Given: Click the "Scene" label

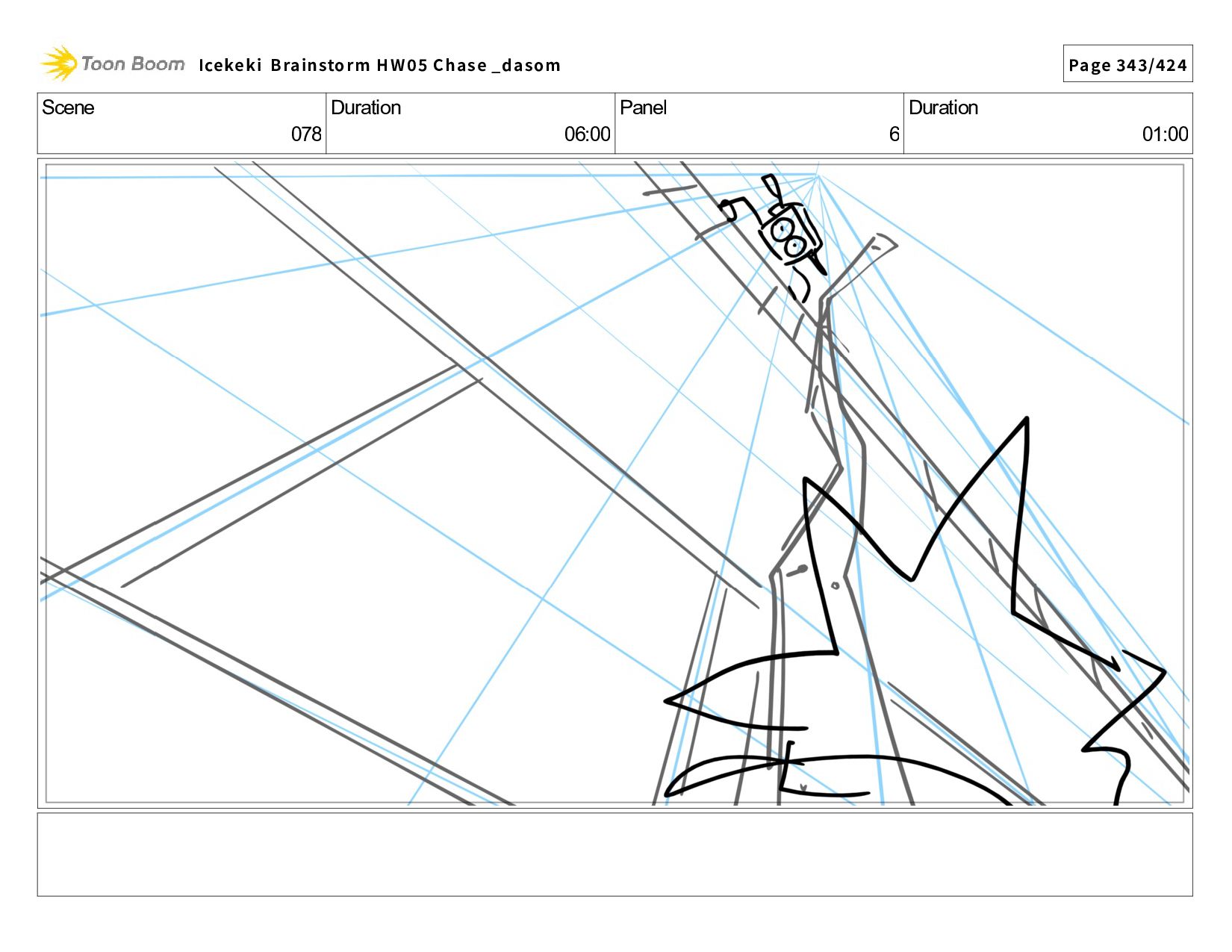Looking at the screenshot, I should tap(68, 108).
